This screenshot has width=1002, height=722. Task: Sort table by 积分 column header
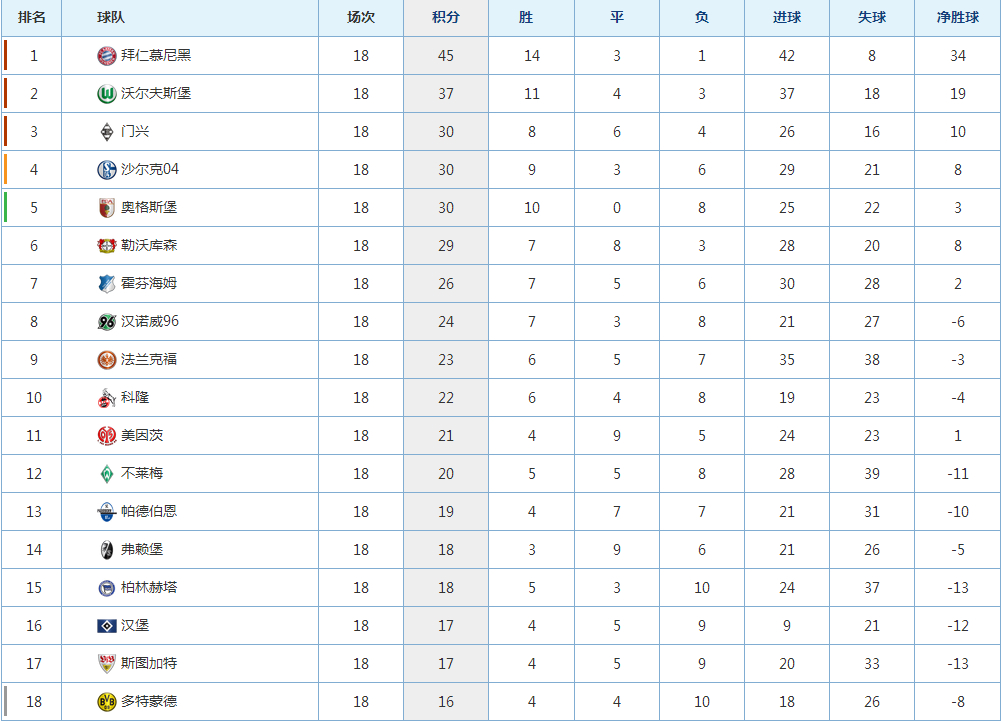pos(445,18)
